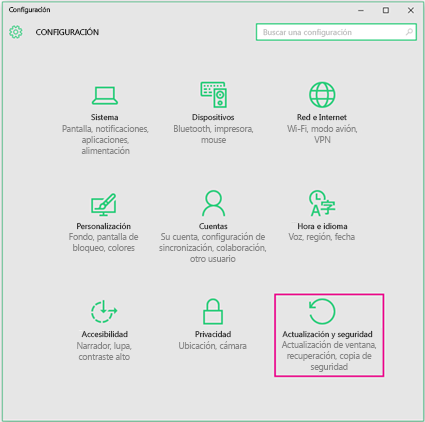Click 'Narrador, lupa, contraste alto' description

coord(104,351)
